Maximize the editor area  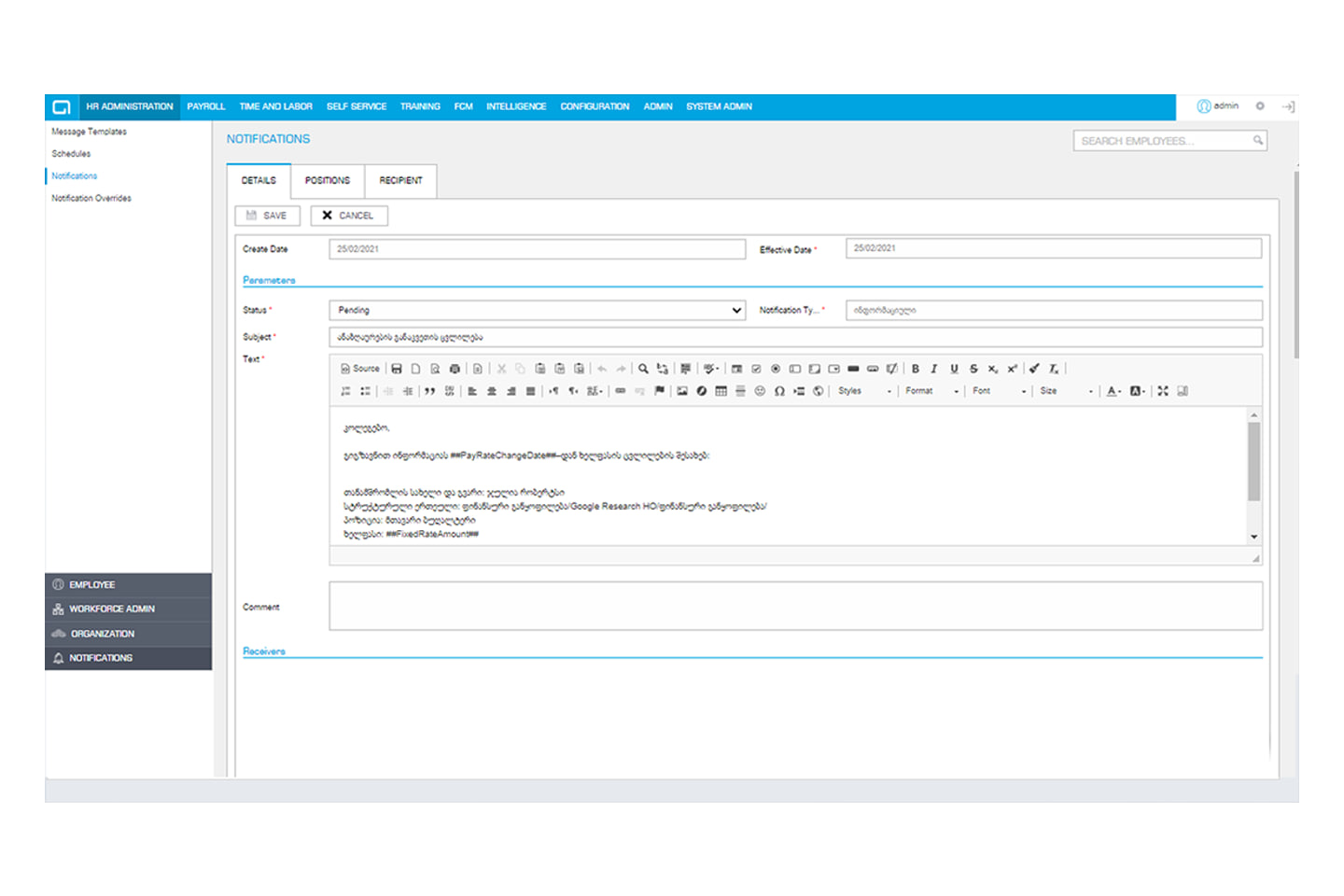pos(1163,391)
